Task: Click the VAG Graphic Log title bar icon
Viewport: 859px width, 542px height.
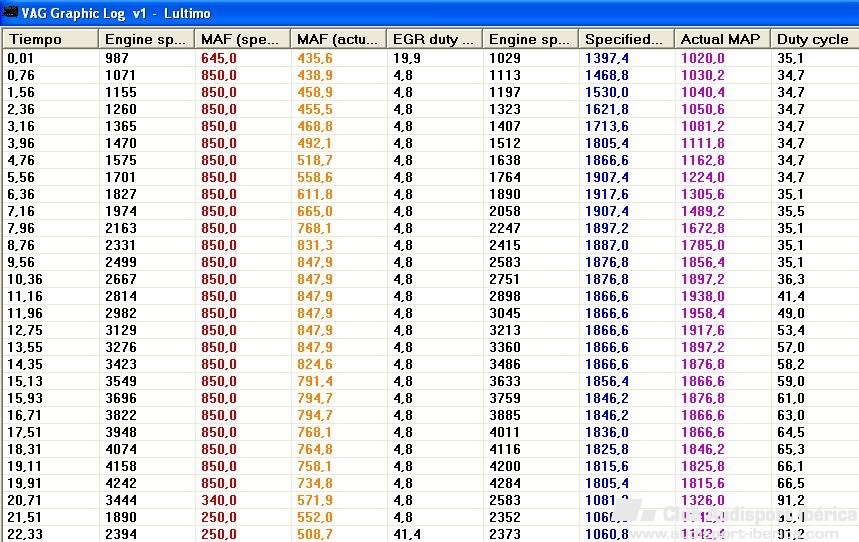Action: click(x=10, y=12)
